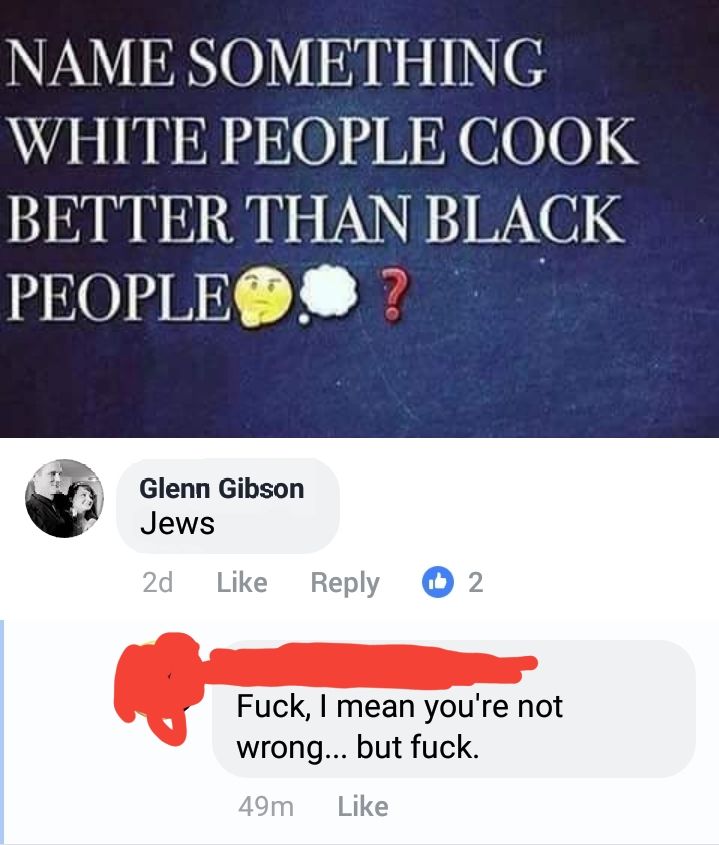Click the blue reply-thread bar on left

2,732
